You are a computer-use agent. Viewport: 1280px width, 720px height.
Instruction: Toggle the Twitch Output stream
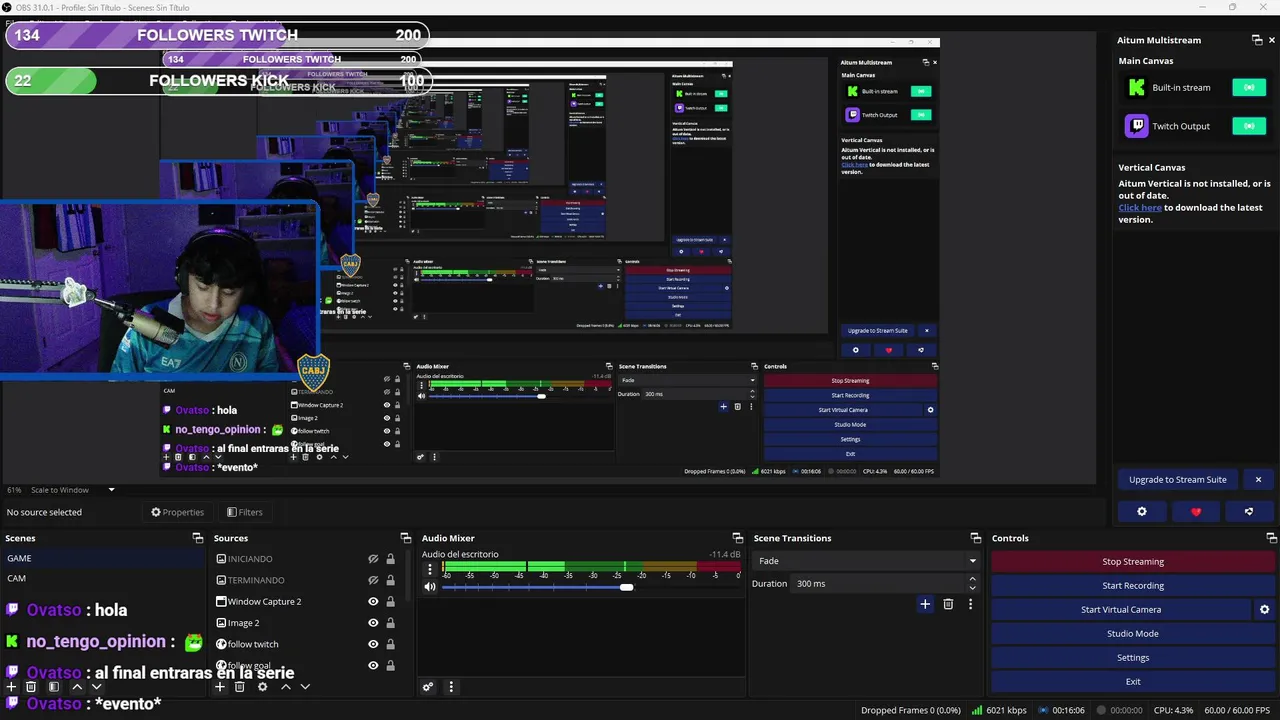(x=1249, y=126)
